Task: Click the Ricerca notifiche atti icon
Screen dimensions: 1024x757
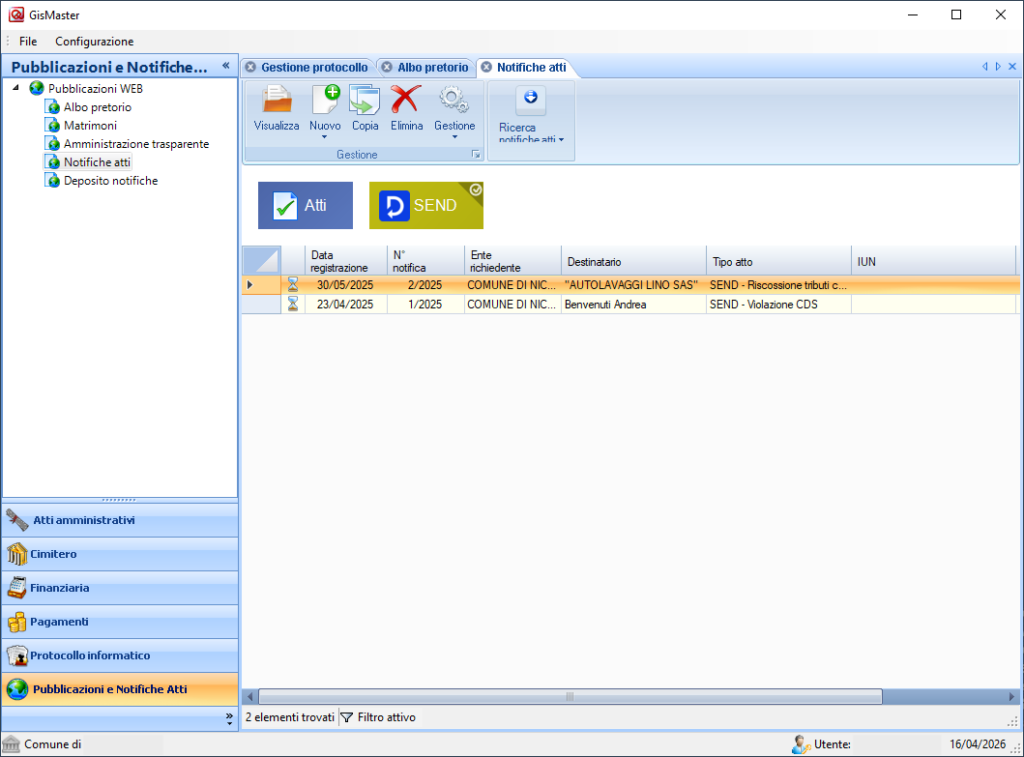Action: click(x=530, y=98)
